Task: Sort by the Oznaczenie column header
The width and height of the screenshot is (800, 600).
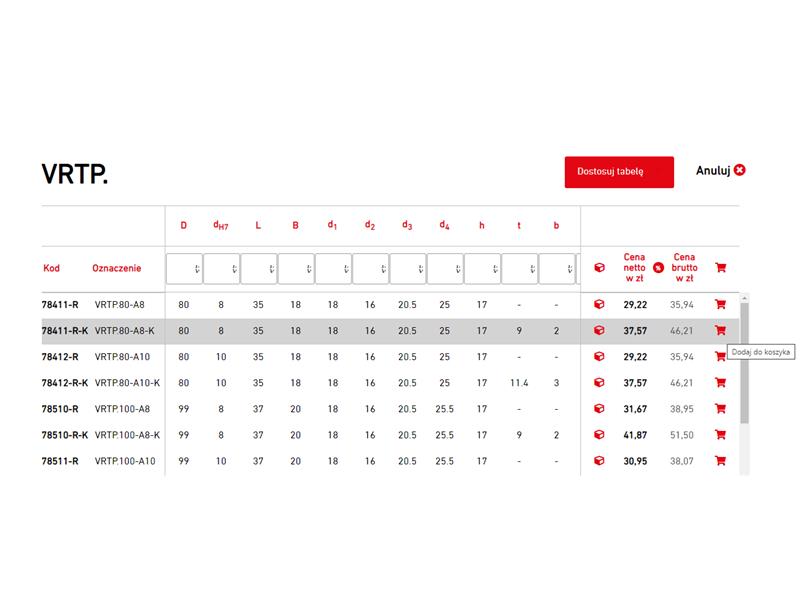Action: click(x=116, y=268)
